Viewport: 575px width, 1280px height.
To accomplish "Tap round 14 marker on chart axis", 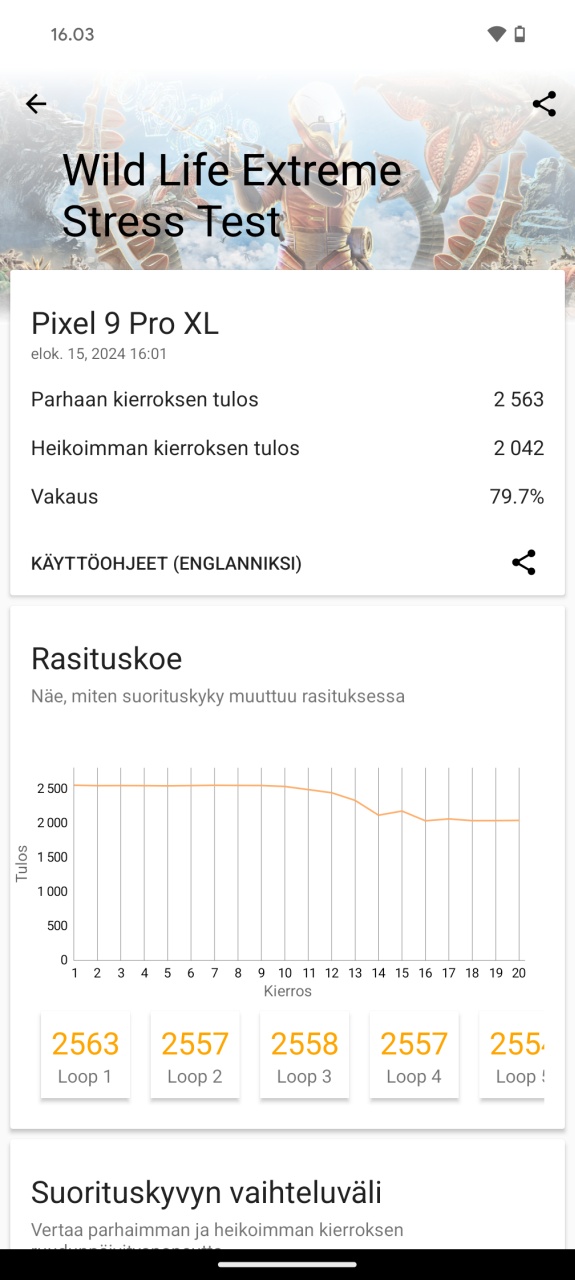I will 379,972.
